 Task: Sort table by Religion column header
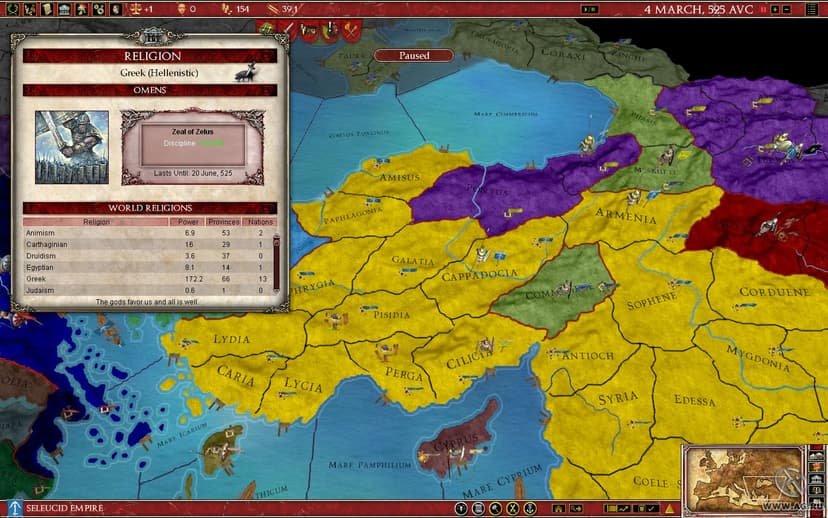(96, 222)
